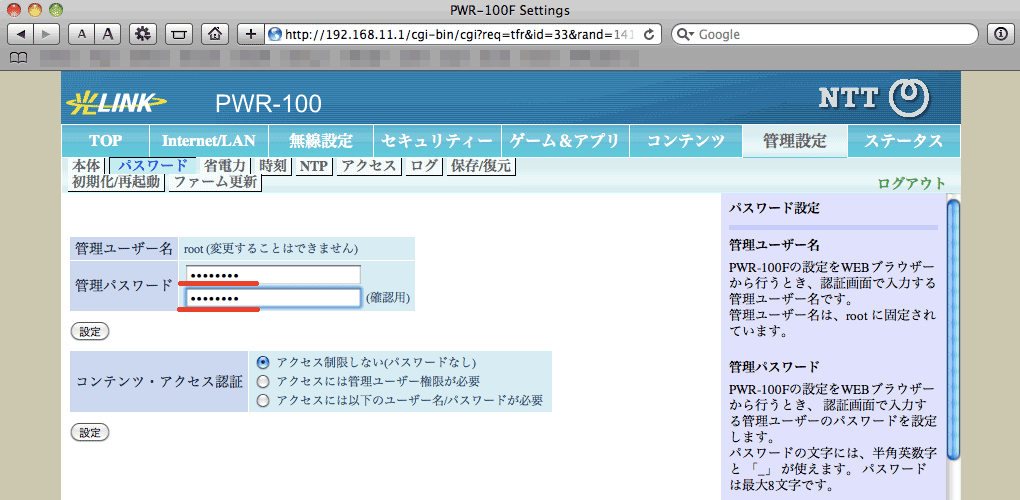1020x500 pixels.
Task: Click the info button at toolbar right
Action: click(x=1001, y=33)
